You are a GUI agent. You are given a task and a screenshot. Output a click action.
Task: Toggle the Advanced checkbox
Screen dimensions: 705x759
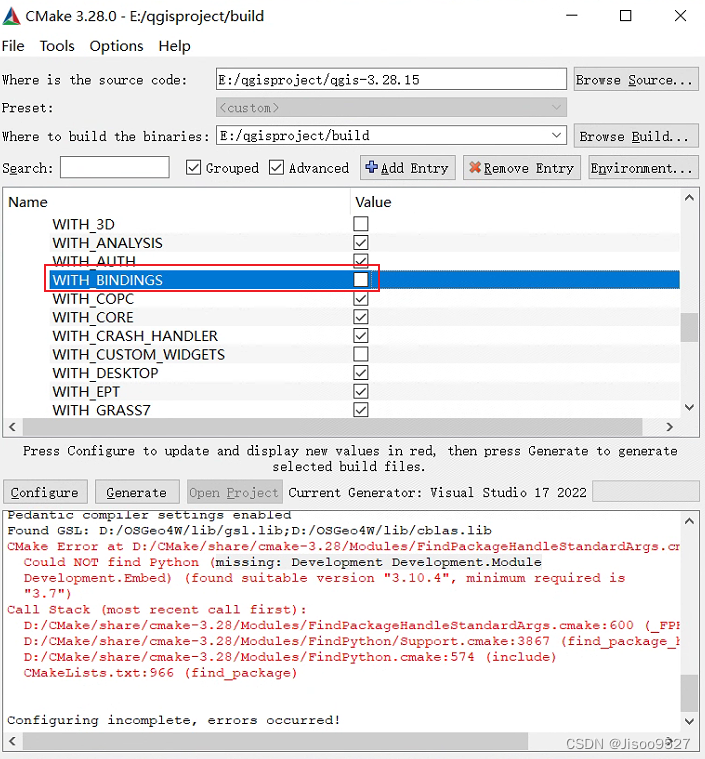pyautogui.click(x=276, y=167)
